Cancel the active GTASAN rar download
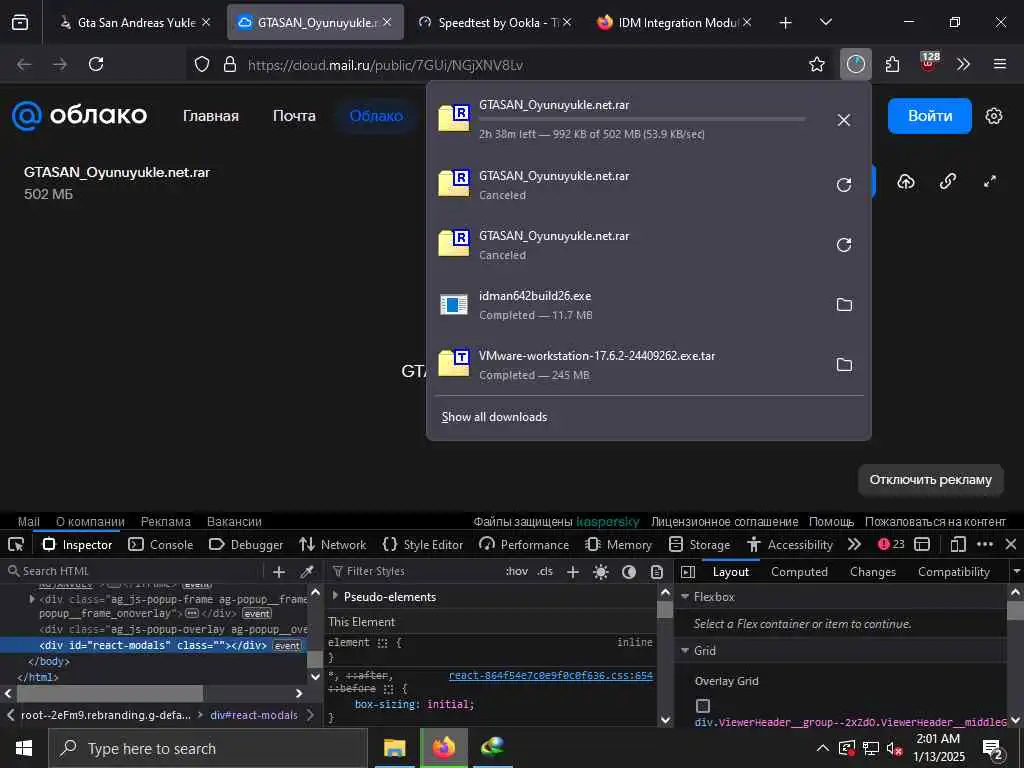1024x768 pixels. tap(844, 120)
